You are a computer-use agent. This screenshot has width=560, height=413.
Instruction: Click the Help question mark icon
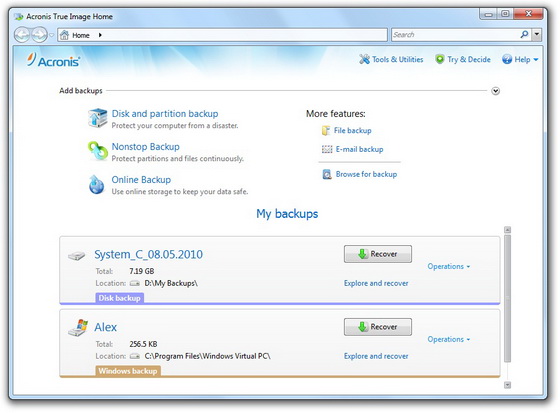tap(507, 59)
